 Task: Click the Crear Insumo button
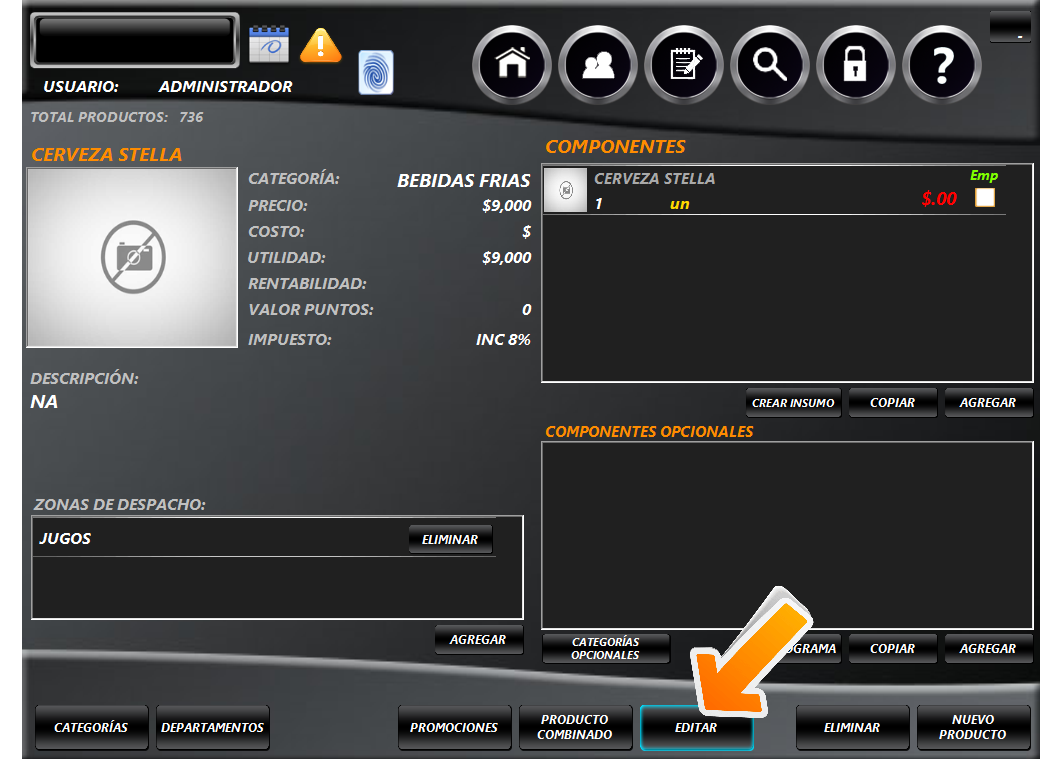pyautogui.click(x=793, y=403)
